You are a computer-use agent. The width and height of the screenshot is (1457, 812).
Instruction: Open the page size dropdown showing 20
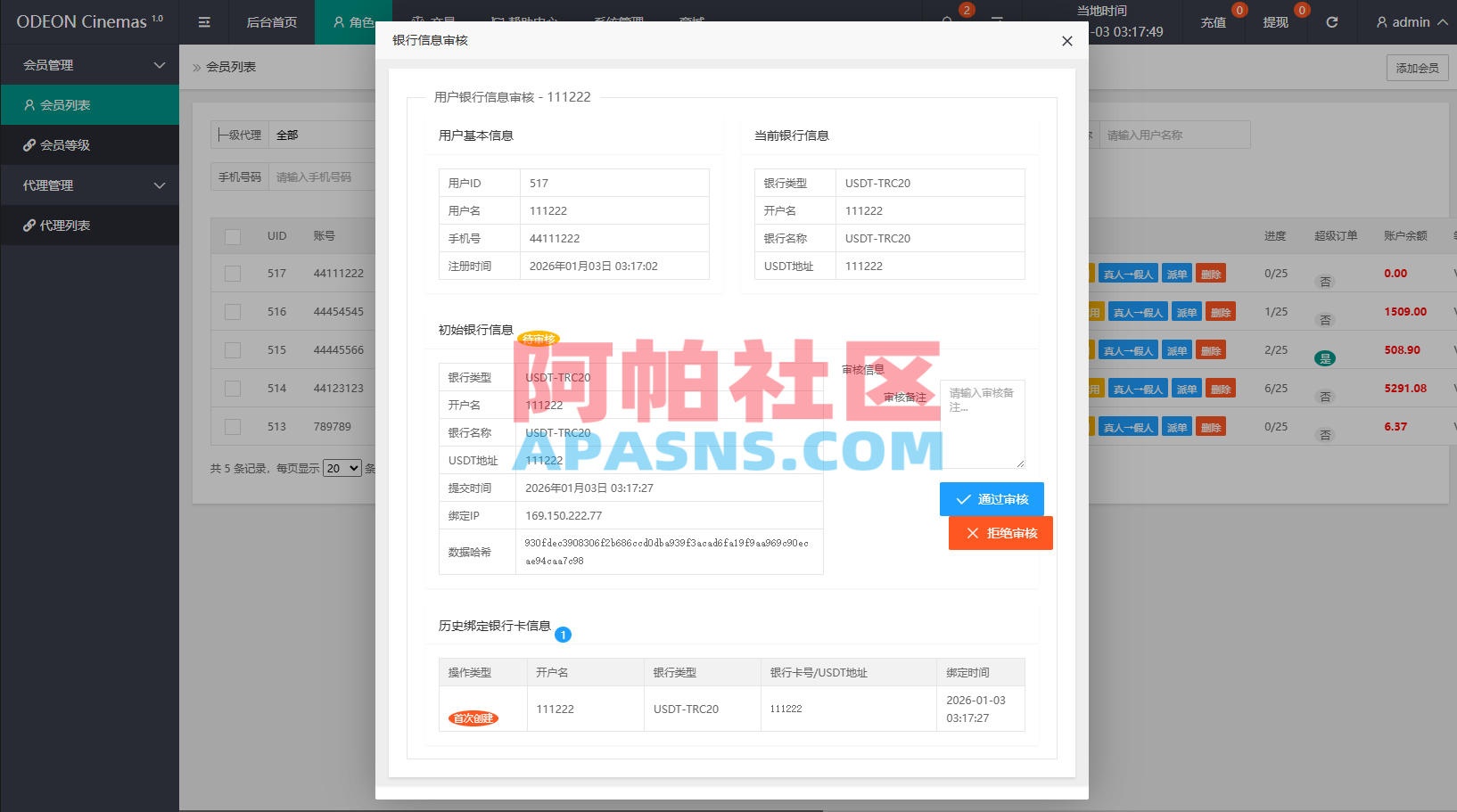coord(342,468)
